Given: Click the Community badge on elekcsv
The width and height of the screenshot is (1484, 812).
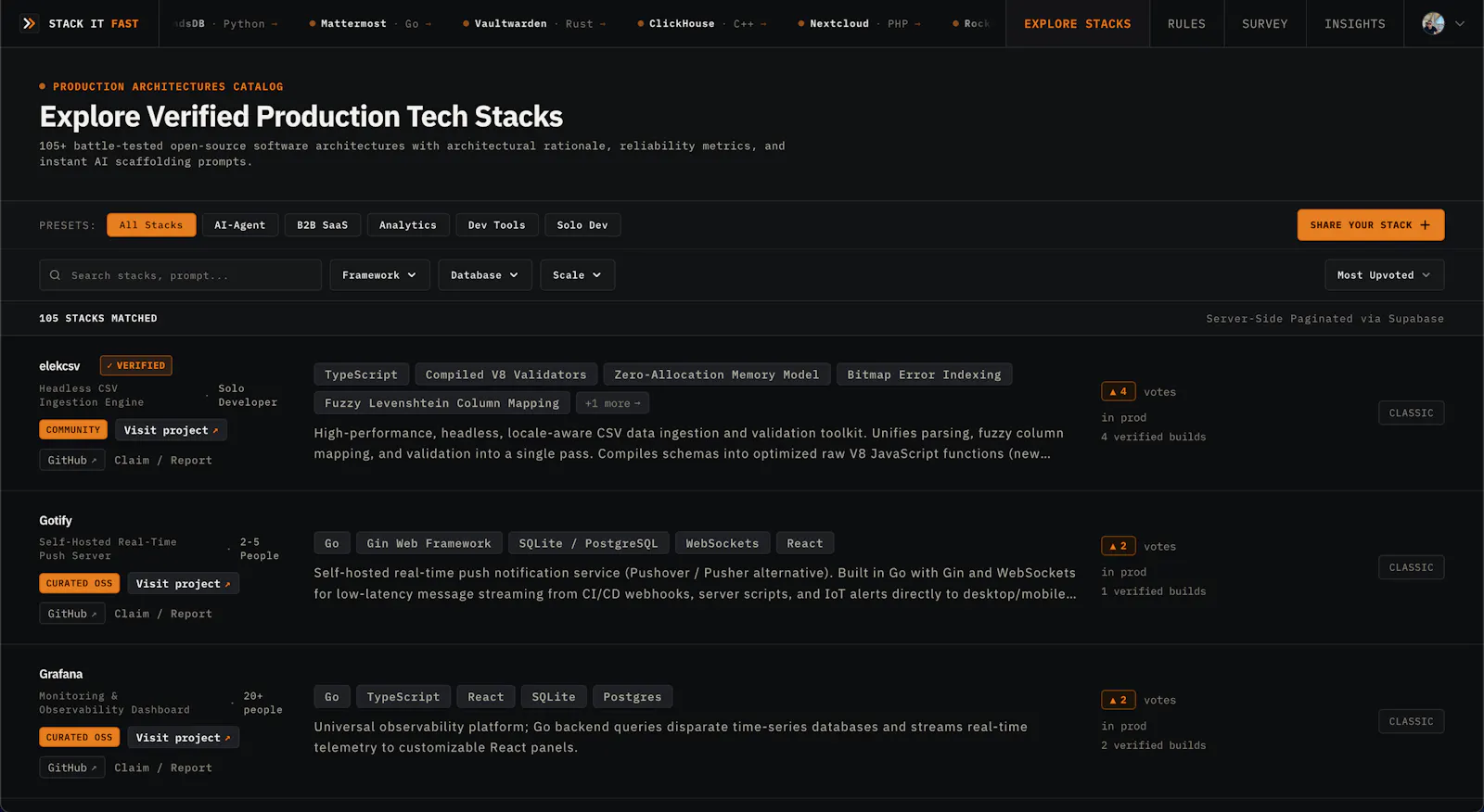Looking at the screenshot, I should (73, 430).
